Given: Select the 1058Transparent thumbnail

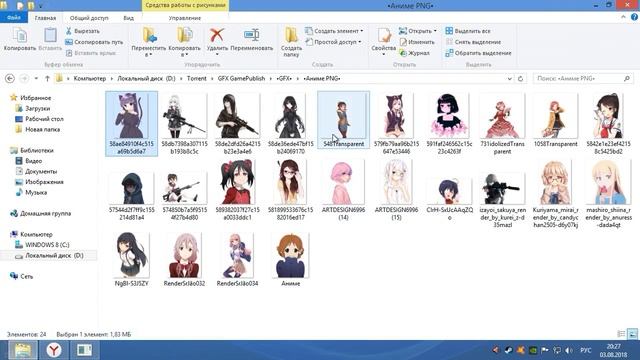Looking at the screenshot, I should tap(555, 116).
